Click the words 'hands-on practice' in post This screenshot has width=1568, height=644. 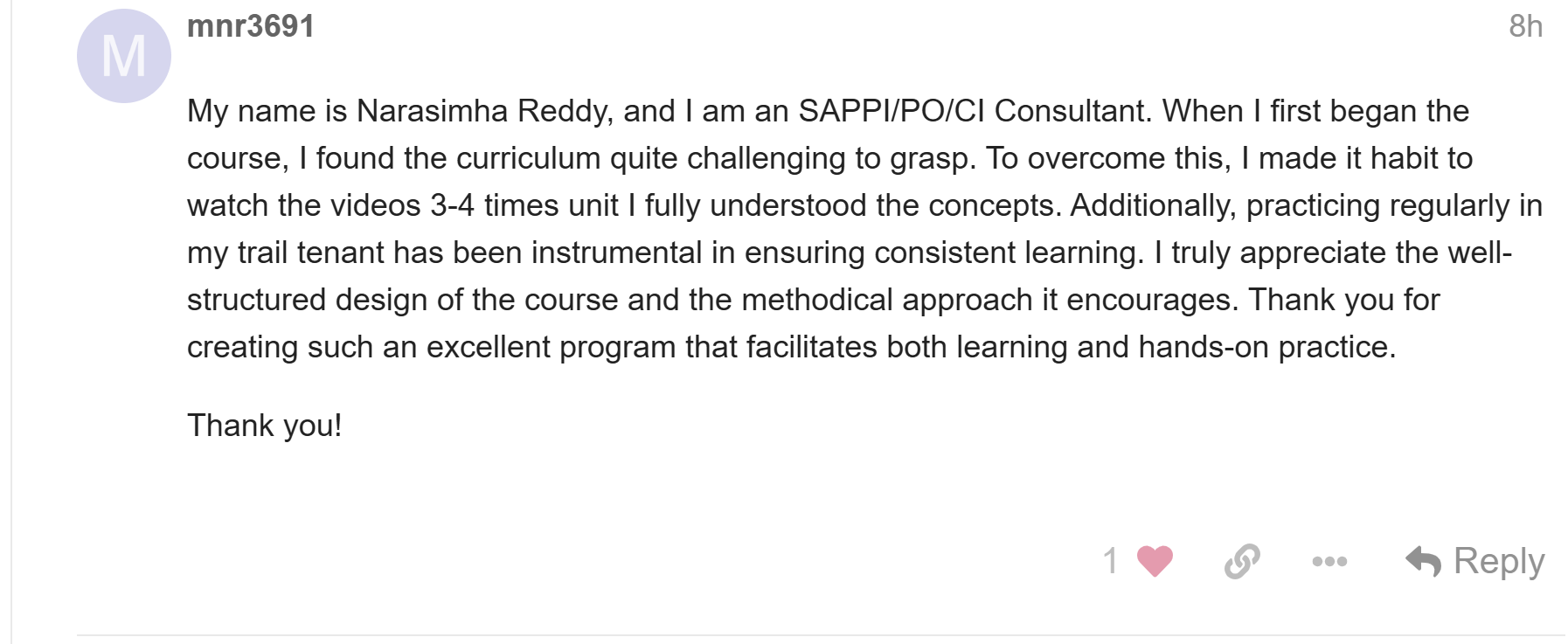1263,347
